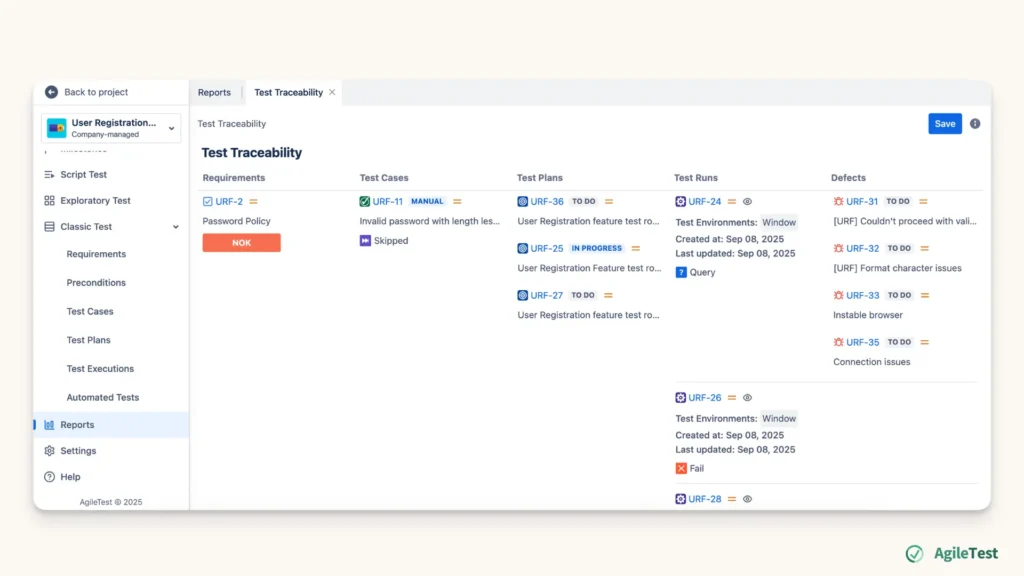Open Test Plans in the sidebar
The height and width of the screenshot is (576, 1024).
tap(88, 340)
